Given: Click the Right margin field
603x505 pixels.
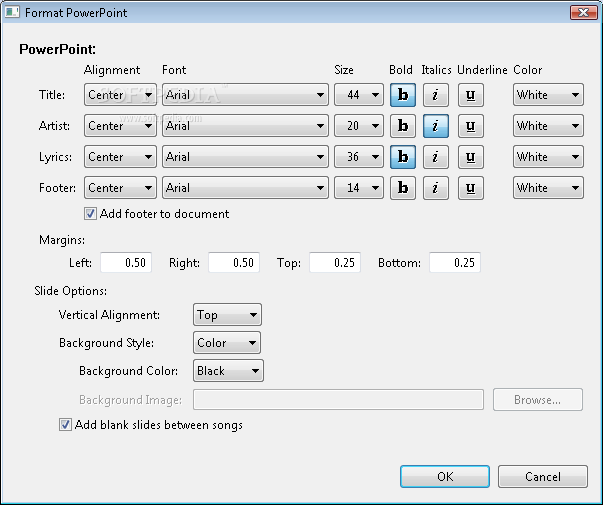Looking at the screenshot, I should click(234, 263).
